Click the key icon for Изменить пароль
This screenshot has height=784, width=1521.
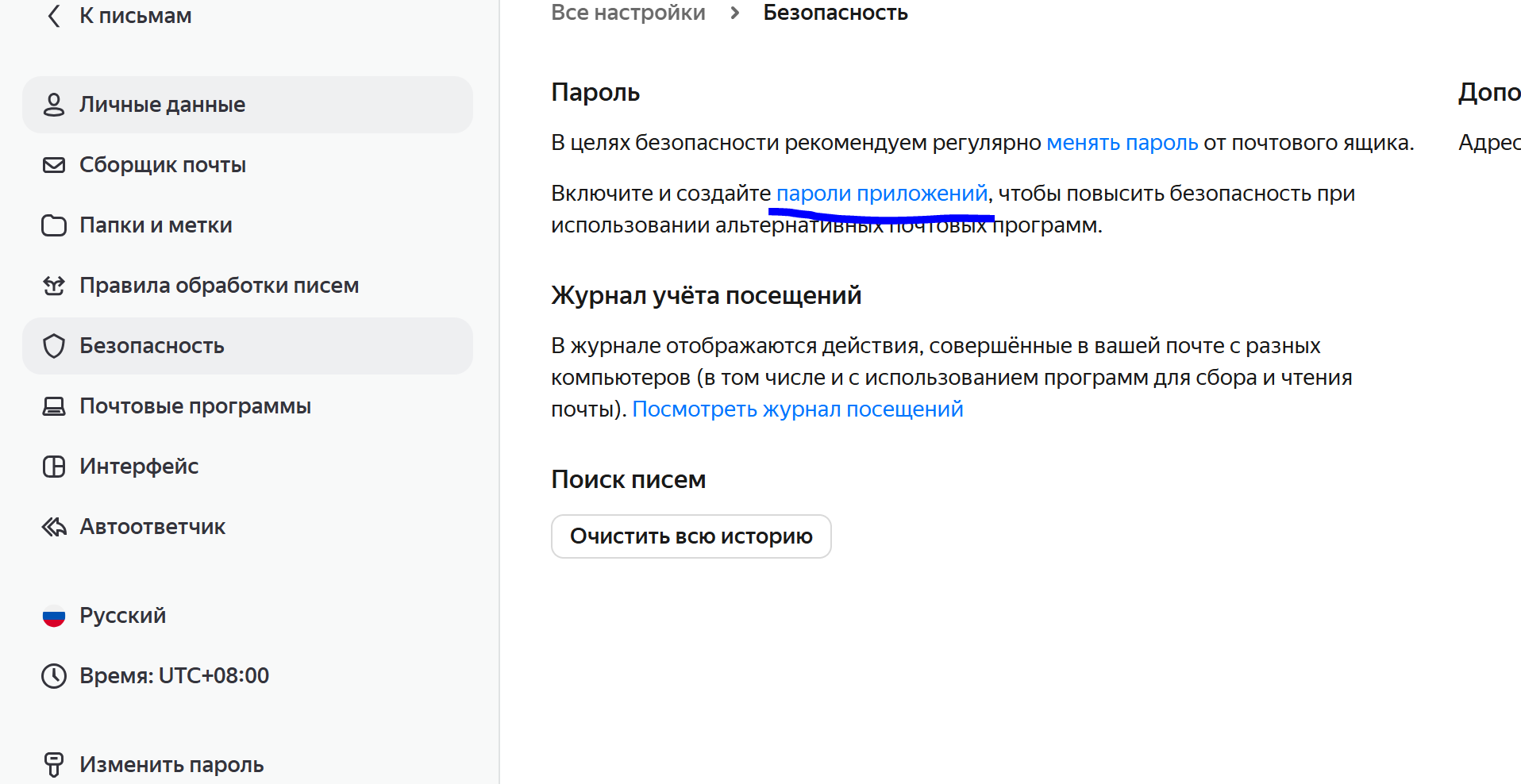53,764
